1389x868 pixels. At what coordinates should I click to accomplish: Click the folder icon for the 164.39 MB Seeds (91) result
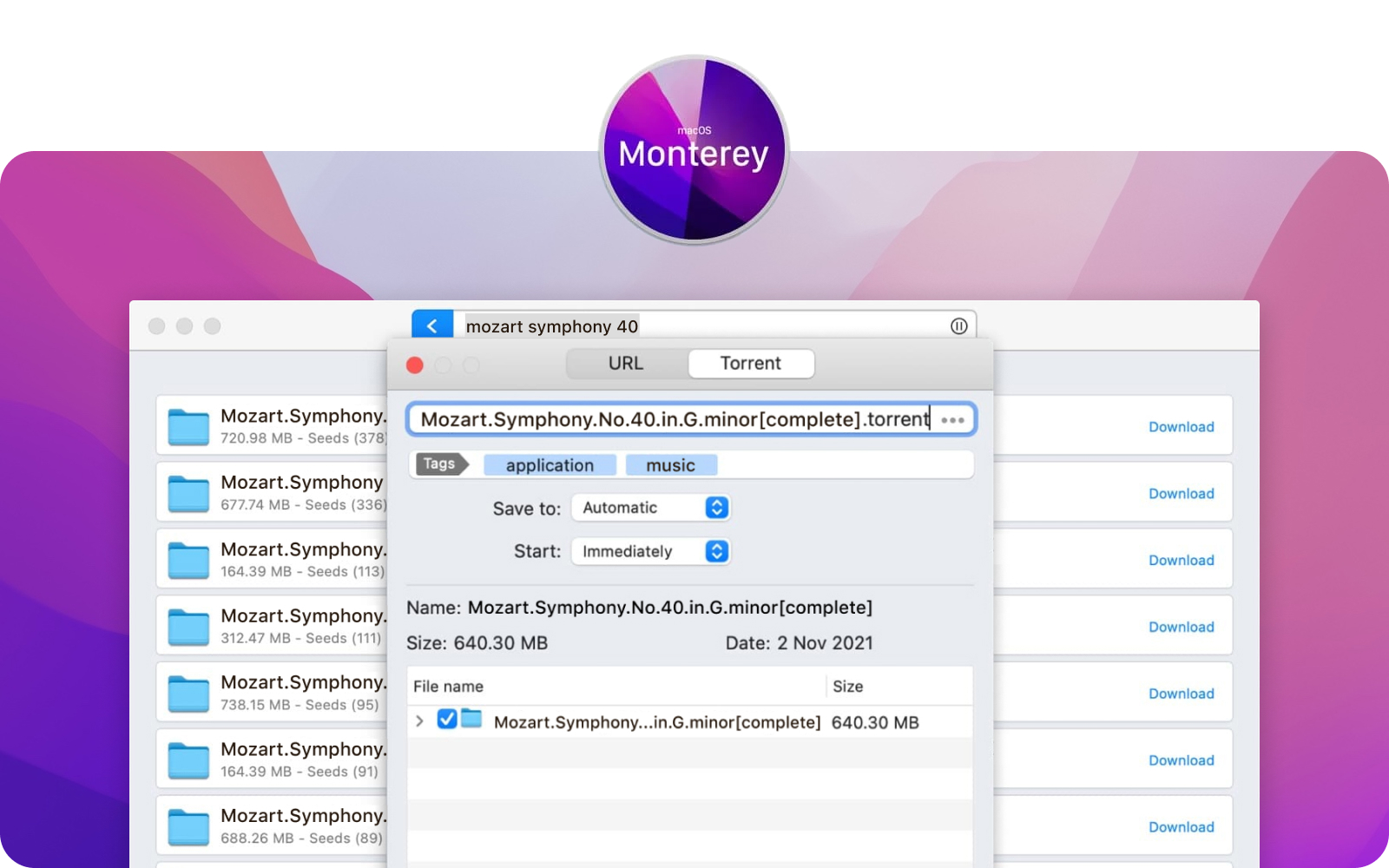[x=188, y=759]
